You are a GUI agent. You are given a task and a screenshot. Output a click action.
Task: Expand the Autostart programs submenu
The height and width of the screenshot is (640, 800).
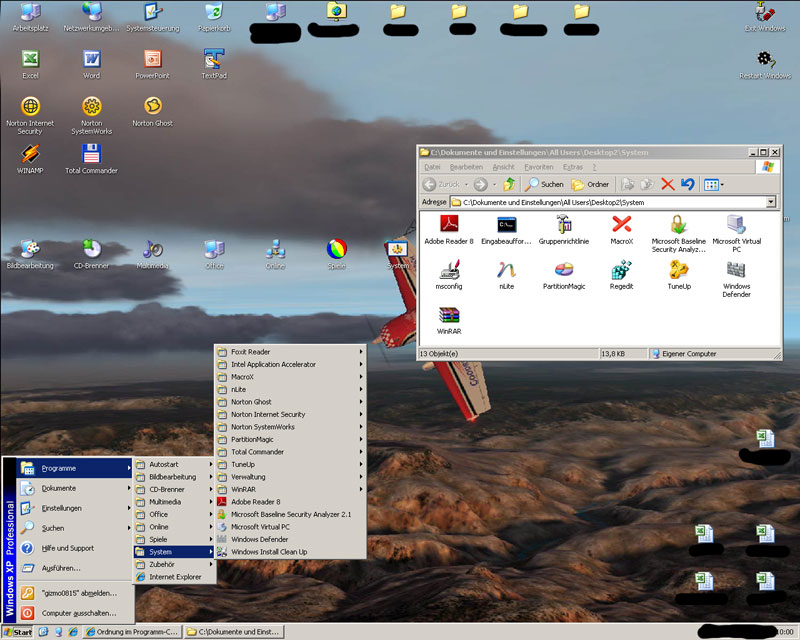(x=174, y=464)
